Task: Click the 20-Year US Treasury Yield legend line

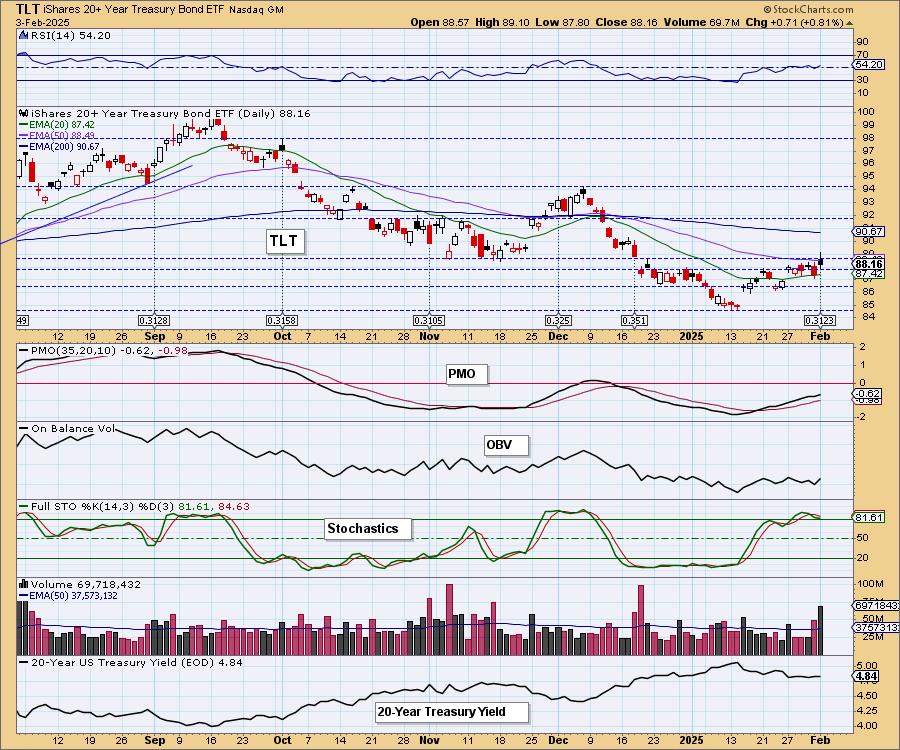Action: tap(24, 662)
